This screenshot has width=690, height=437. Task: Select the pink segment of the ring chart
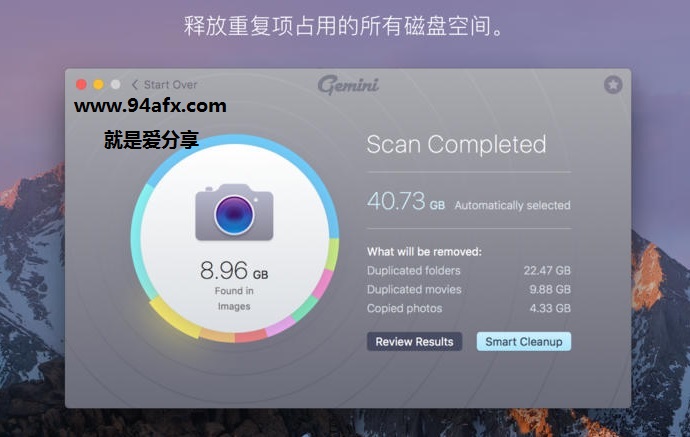[323, 284]
